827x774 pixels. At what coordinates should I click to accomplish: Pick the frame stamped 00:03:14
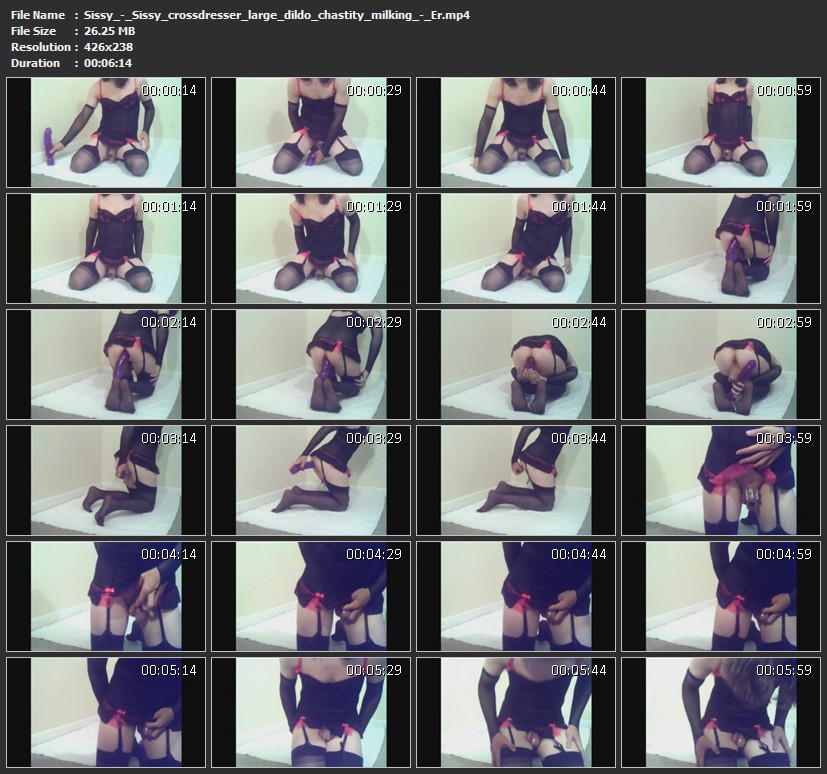point(106,480)
